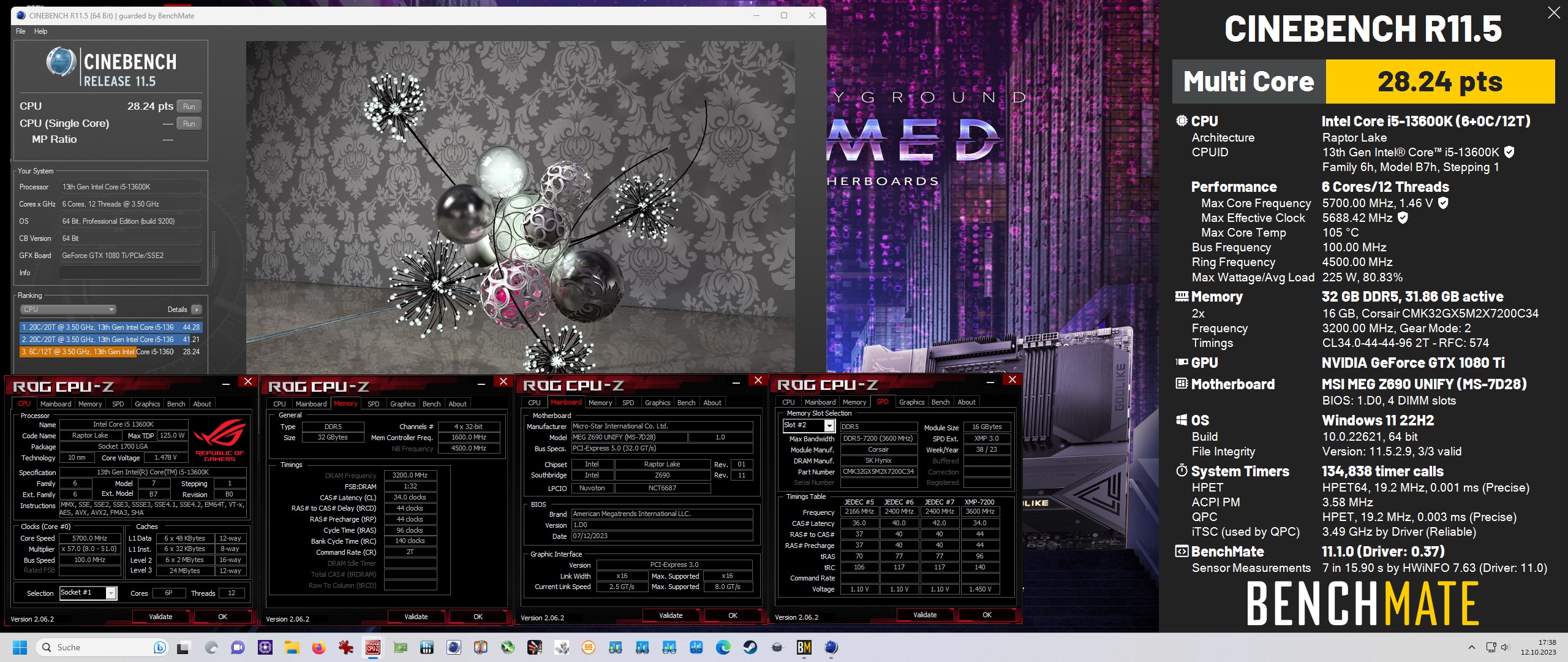1568x662 pixels.
Task: Open network status tray icon
Action: 1491,647
